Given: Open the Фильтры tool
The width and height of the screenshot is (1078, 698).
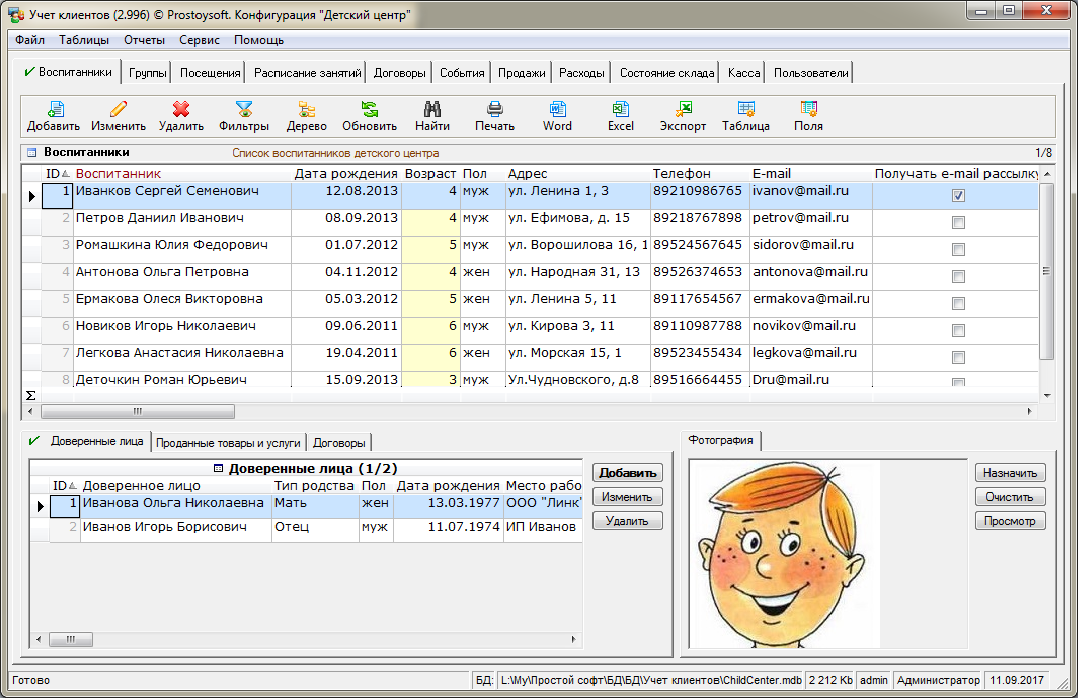Looking at the screenshot, I should [x=244, y=110].
